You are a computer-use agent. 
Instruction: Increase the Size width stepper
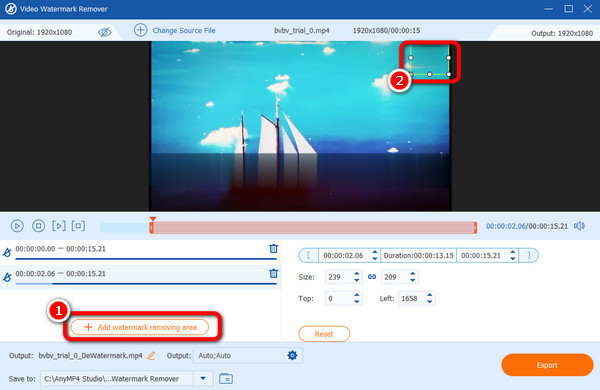(357, 274)
